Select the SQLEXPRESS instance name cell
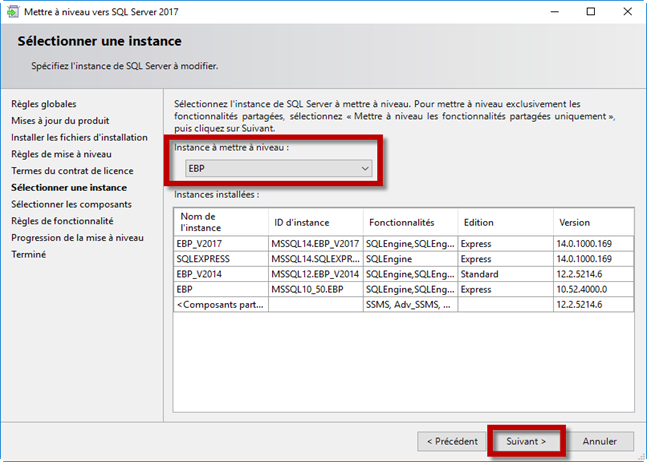Viewport: 647px width, 462px height. [x=221, y=259]
